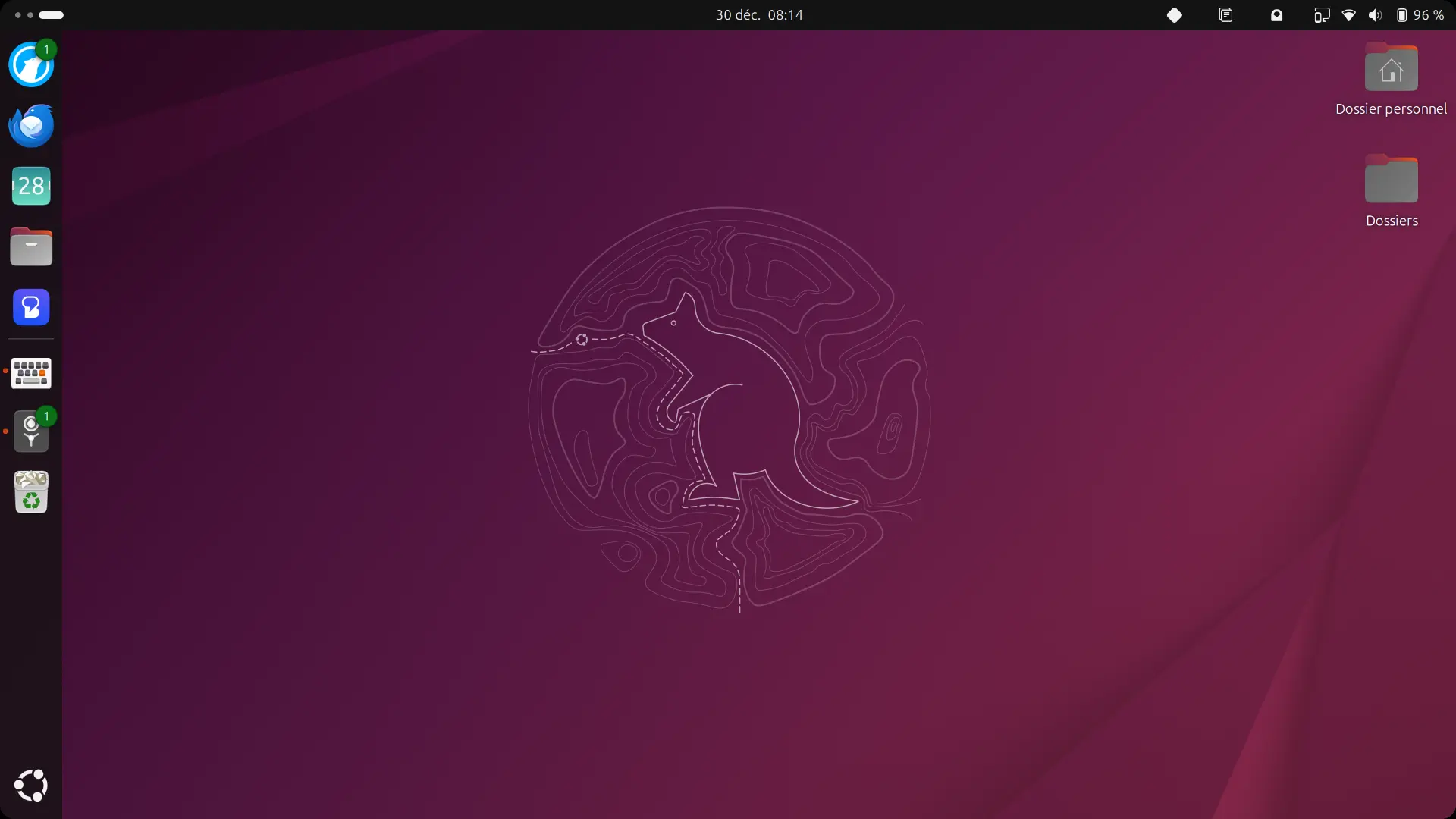Open the on-screen keyboard application
The width and height of the screenshot is (1456, 819).
tap(30, 373)
